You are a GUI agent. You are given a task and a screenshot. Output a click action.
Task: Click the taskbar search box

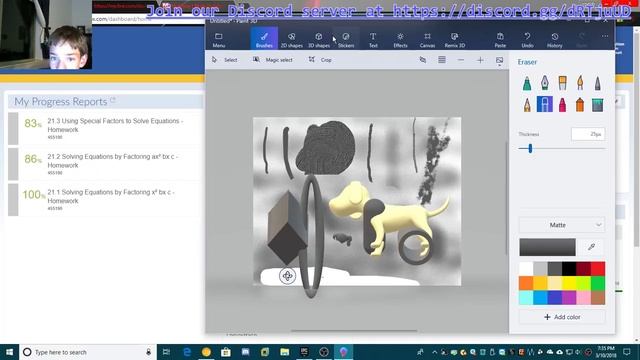pos(88,352)
